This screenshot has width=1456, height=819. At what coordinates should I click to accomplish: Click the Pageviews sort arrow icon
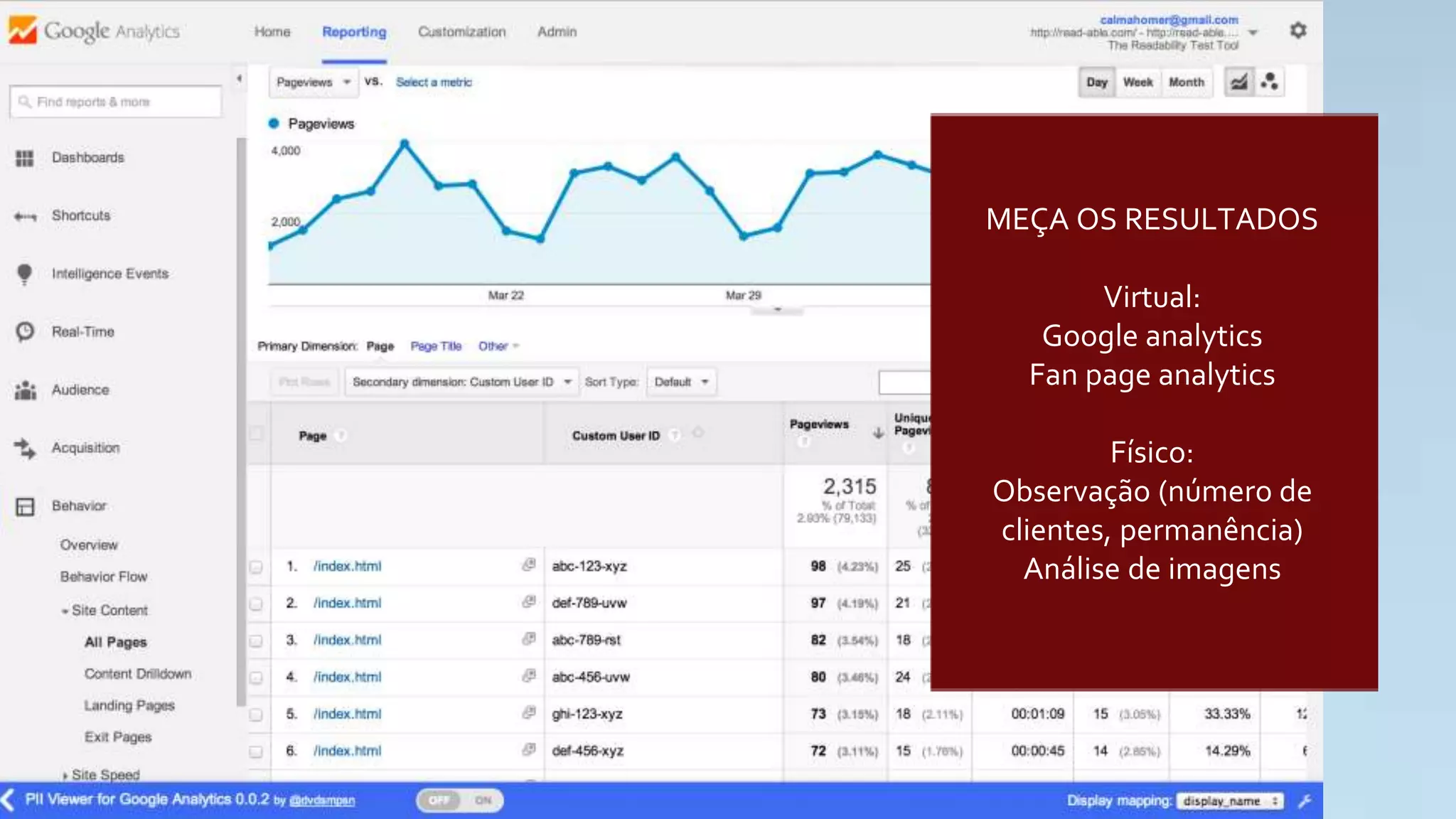click(879, 433)
